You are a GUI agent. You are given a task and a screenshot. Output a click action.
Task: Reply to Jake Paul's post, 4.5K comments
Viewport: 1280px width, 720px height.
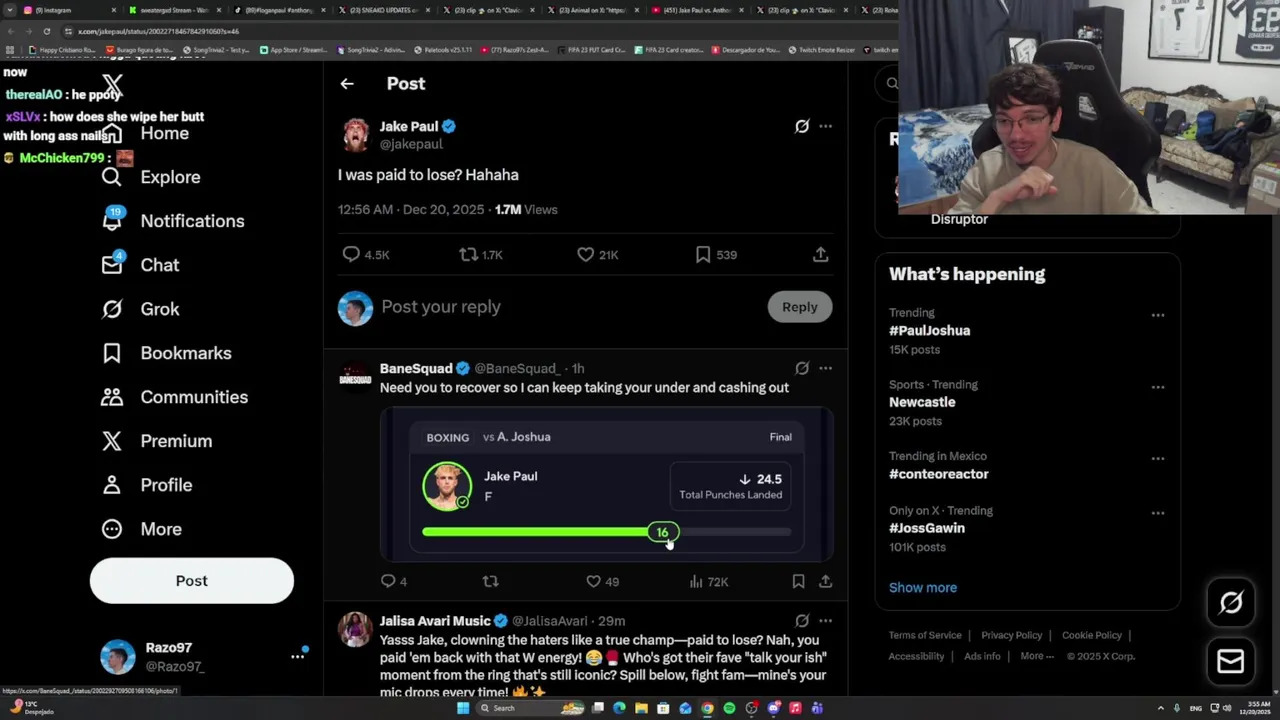coord(366,254)
